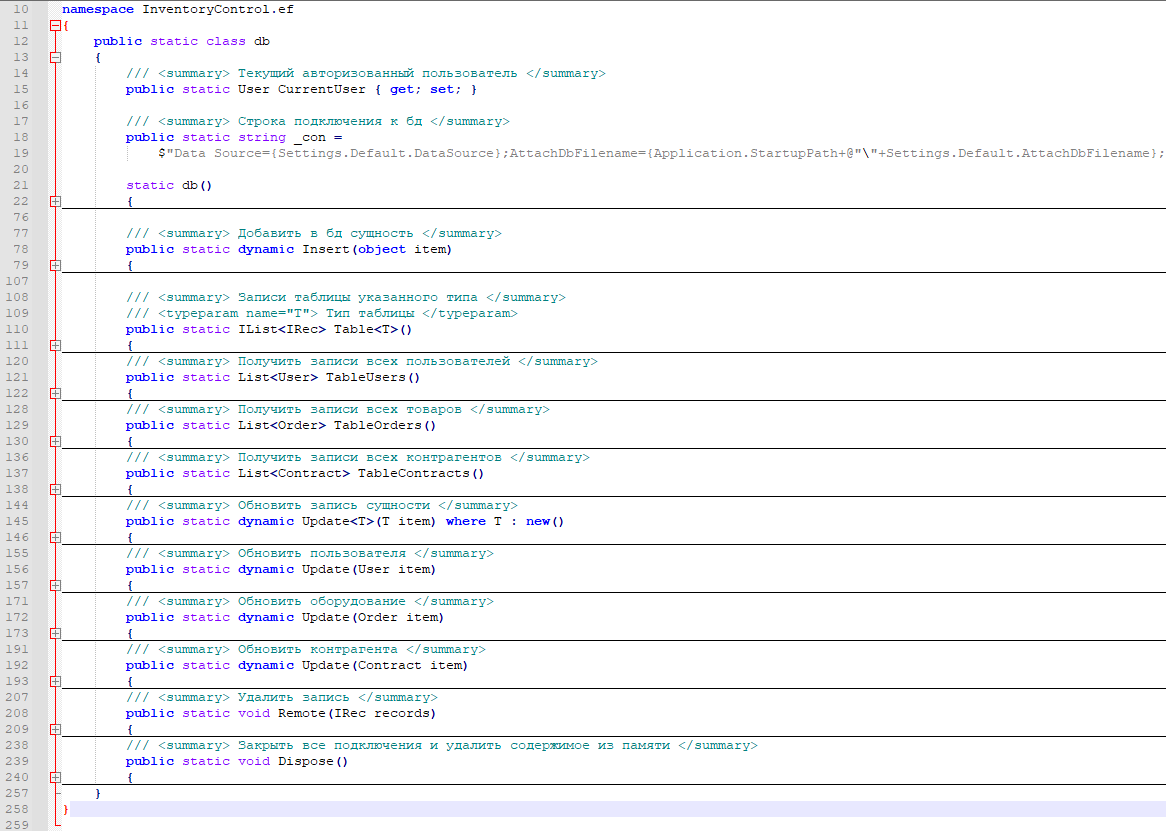Collapse the namespace block fold marker at line 11
This screenshot has width=1166, height=831.
[x=55, y=26]
